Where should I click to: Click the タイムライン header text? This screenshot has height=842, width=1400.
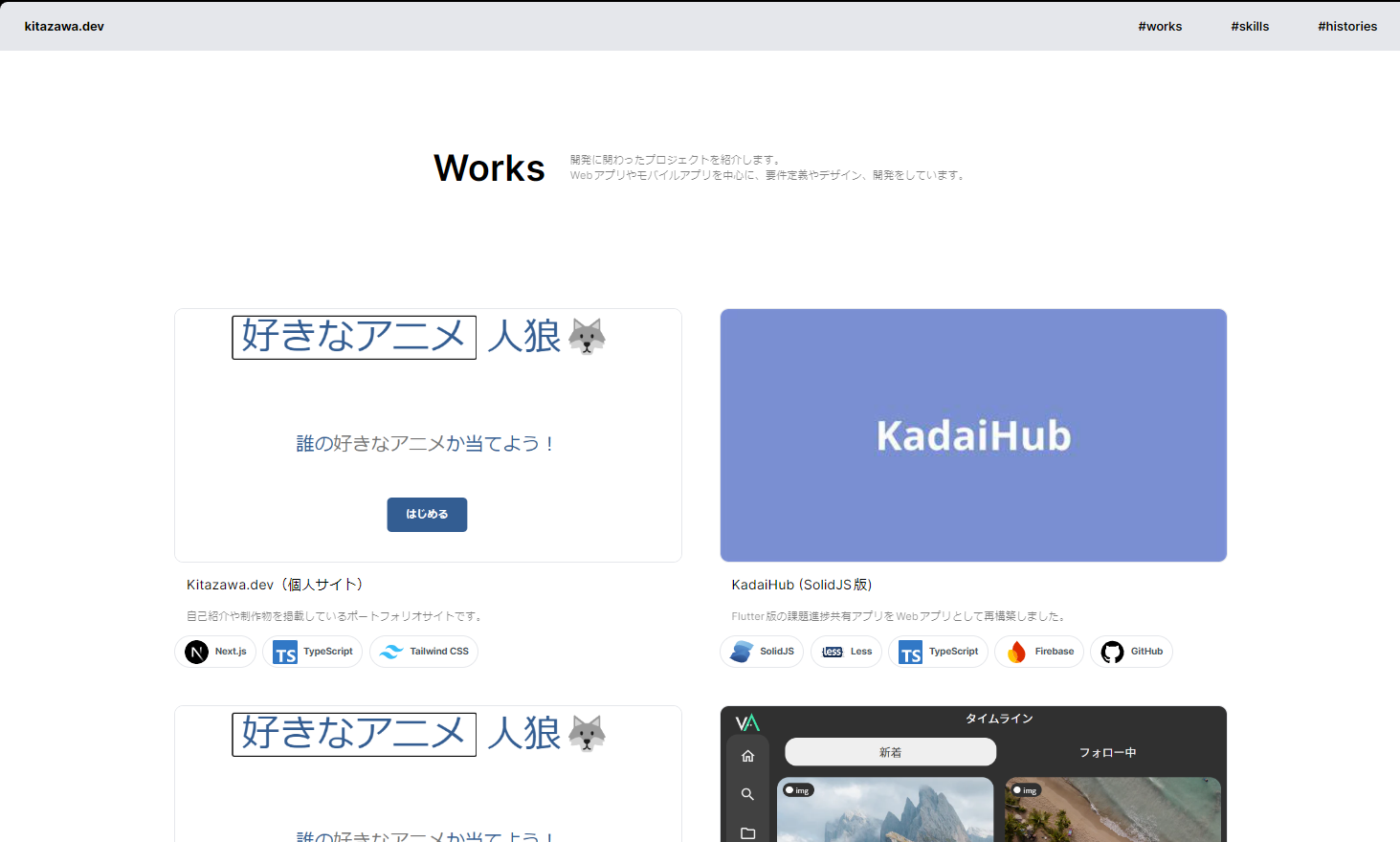pos(999,719)
